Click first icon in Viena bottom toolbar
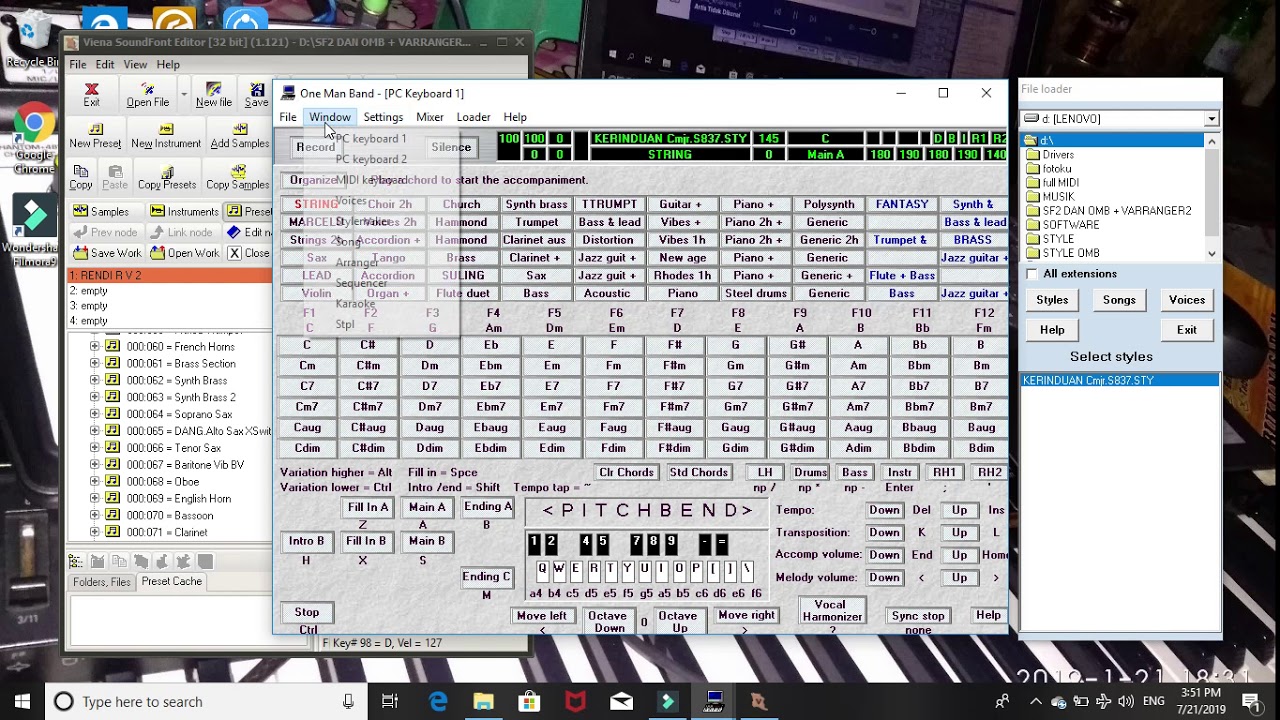The height and width of the screenshot is (720, 1280). click(x=76, y=562)
